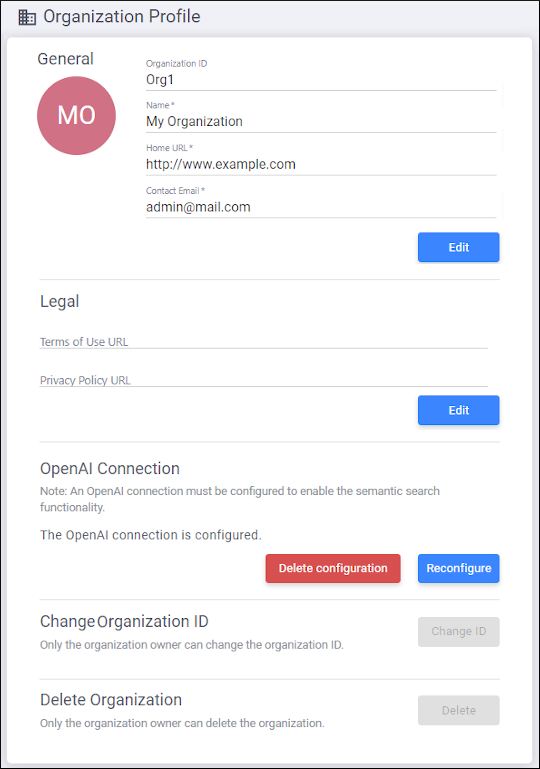Click the General section heading
This screenshot has width=540, height=769.
click(65, 59)
